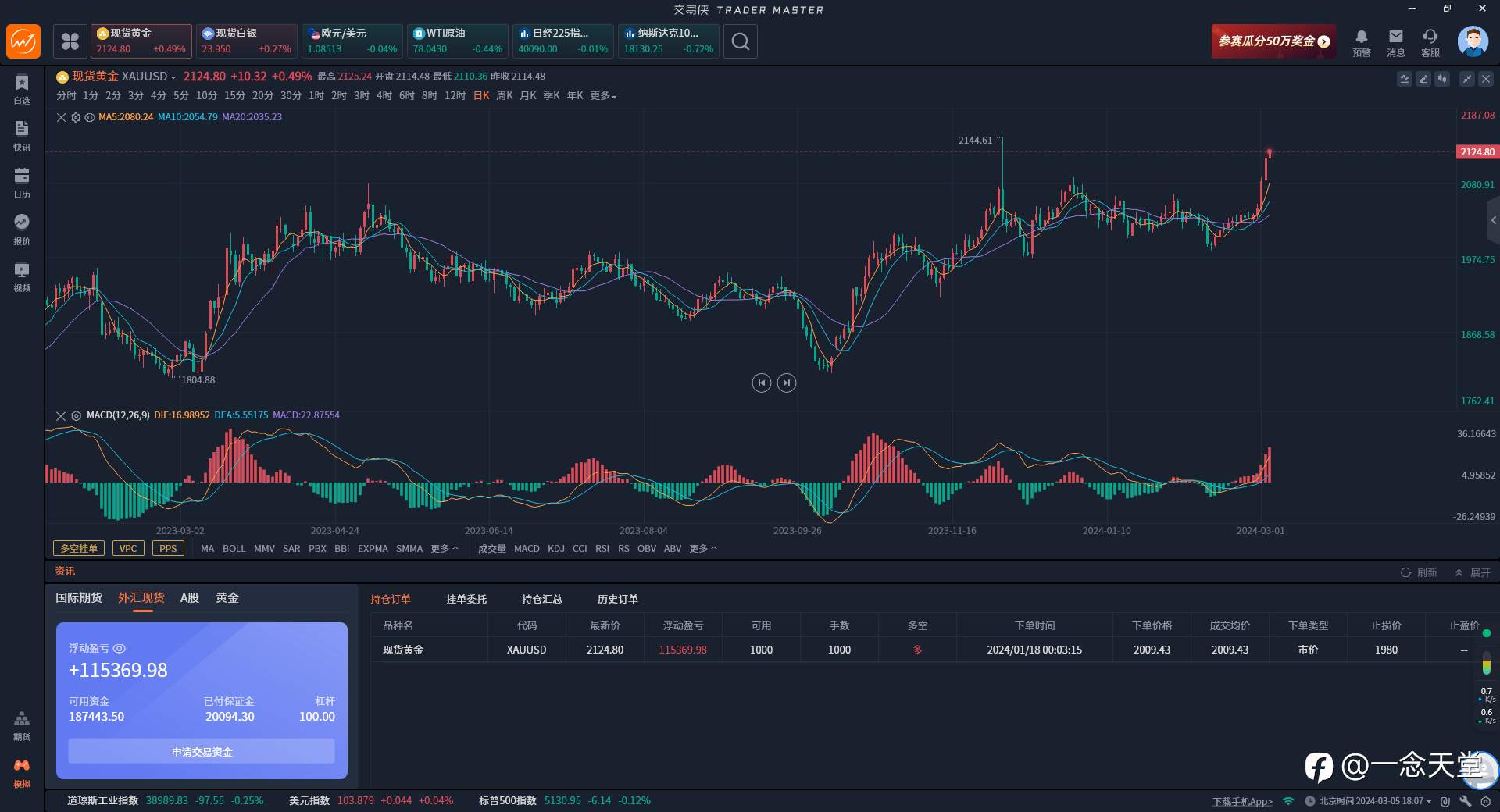Click the 资讯 news header
This screenshot has width=1500, height=812.
coord(65,572)
